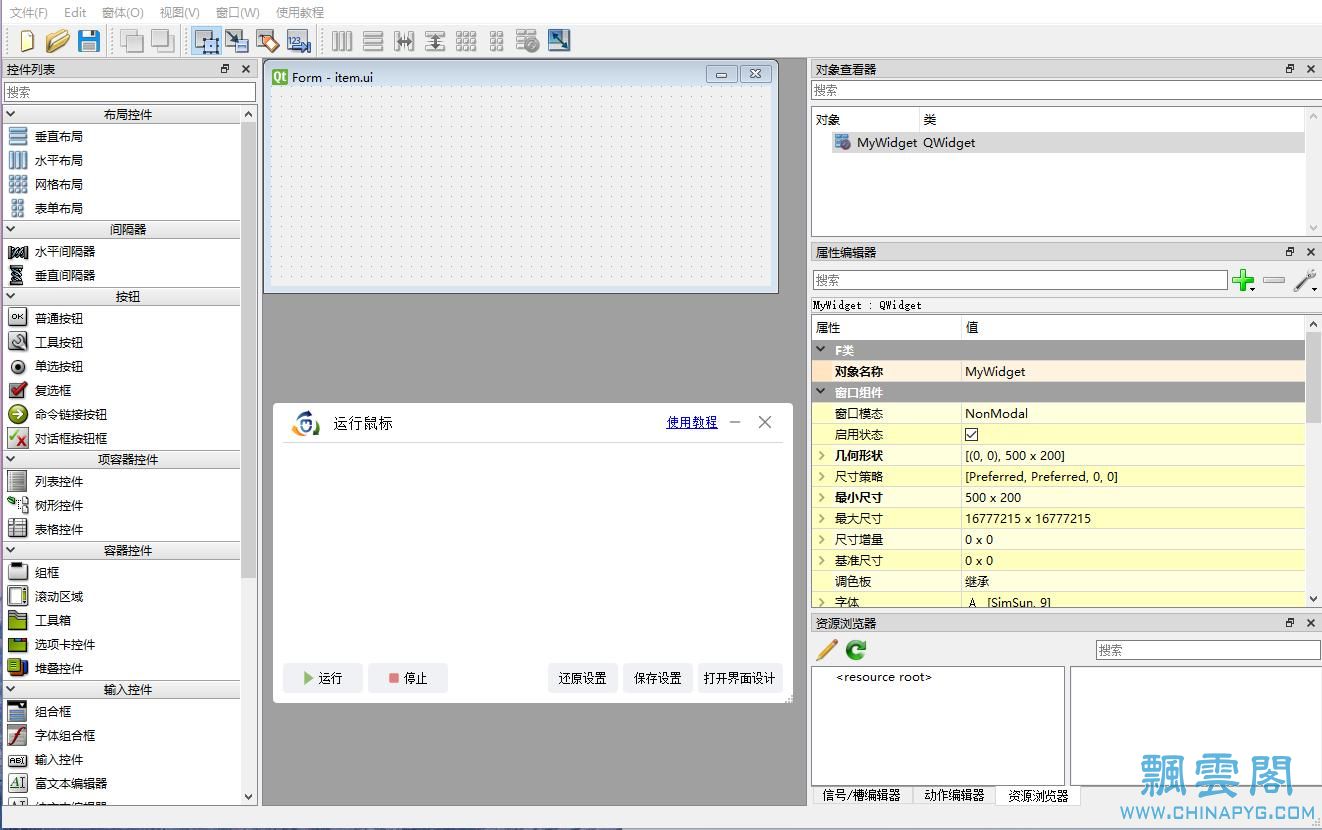Click the green plus add-property icon
Image resolution: width=1322 pixels, height=830 pixels.
pyautogui.click(x=1243, y=281)
